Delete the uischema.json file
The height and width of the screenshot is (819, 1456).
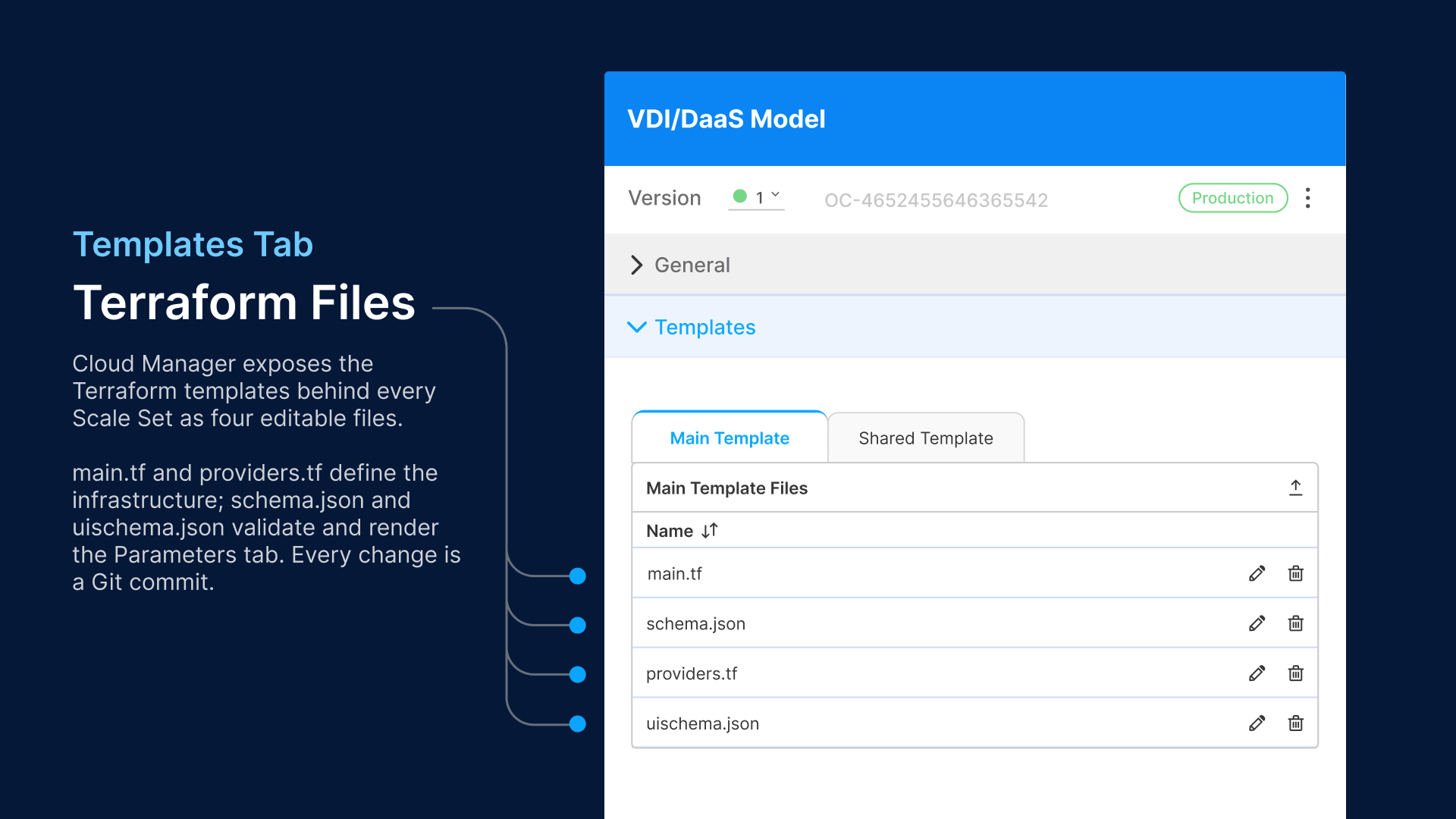(x=1295, y=723)
